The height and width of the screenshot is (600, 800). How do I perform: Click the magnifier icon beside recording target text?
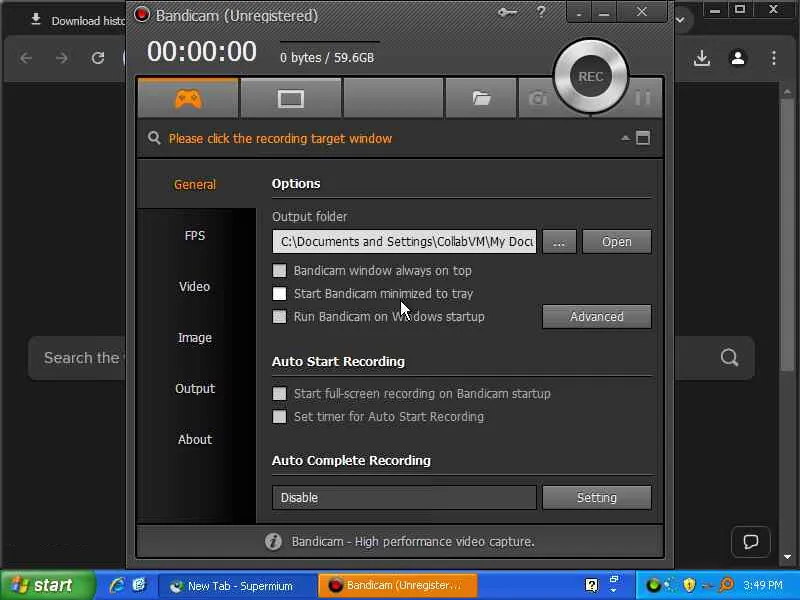point(154,138)
